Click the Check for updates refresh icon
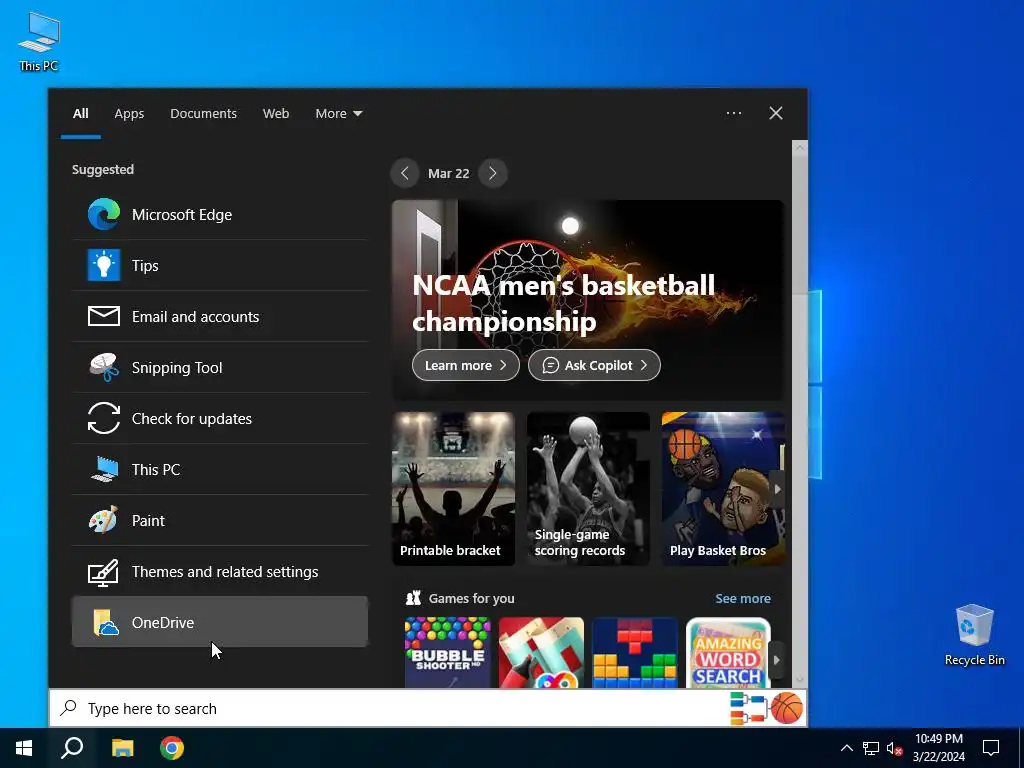1024x768 pixels. pyautogui.click(x=104, y=418)
